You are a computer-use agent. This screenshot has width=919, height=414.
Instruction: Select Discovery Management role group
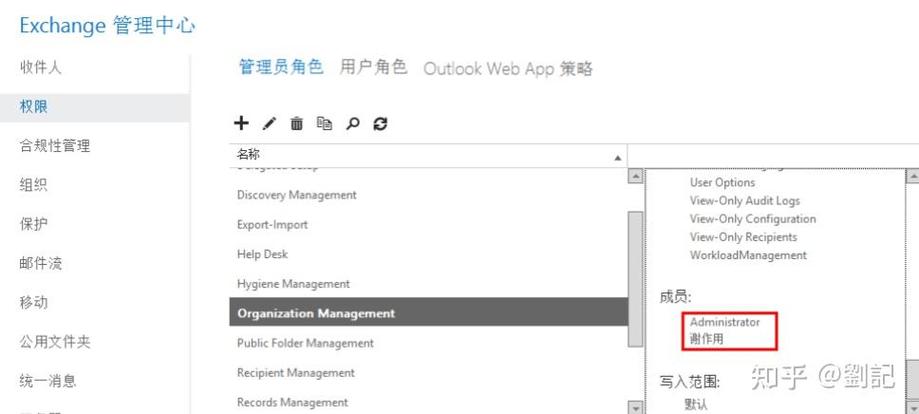296,195
